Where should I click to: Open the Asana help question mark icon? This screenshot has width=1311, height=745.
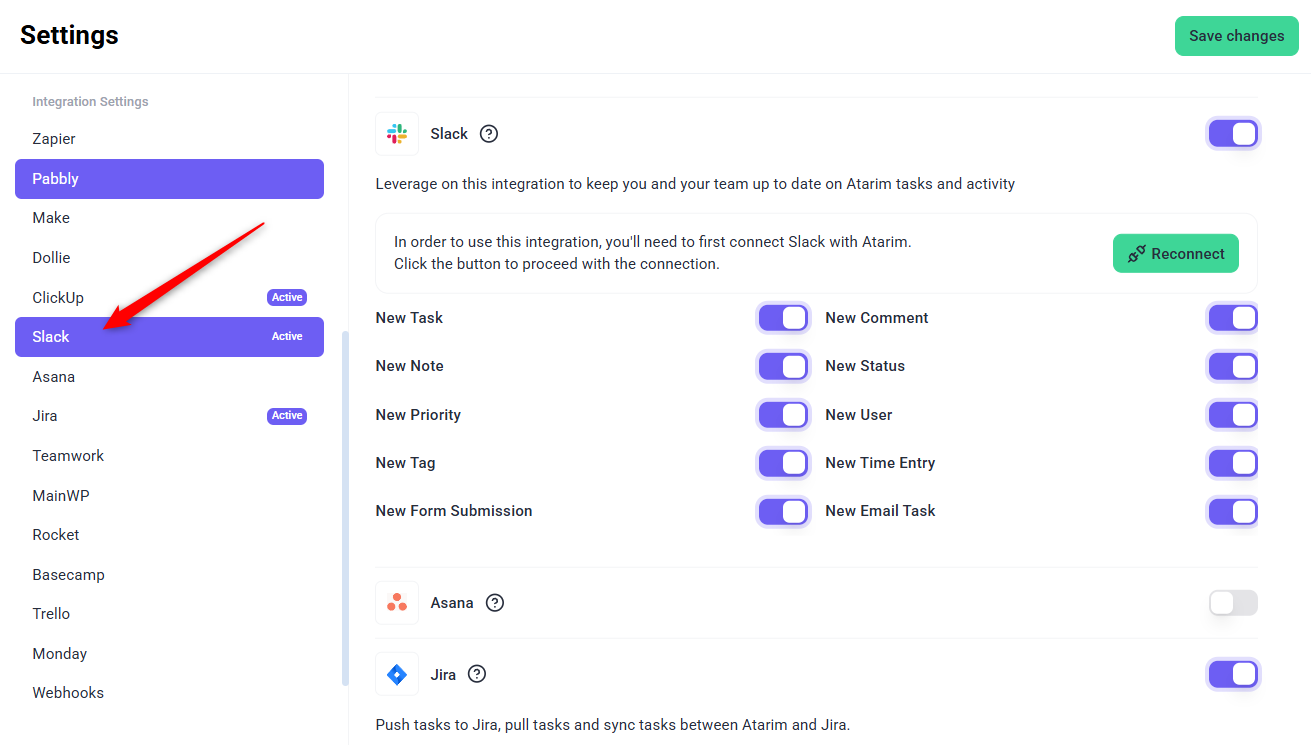[495, 603]
